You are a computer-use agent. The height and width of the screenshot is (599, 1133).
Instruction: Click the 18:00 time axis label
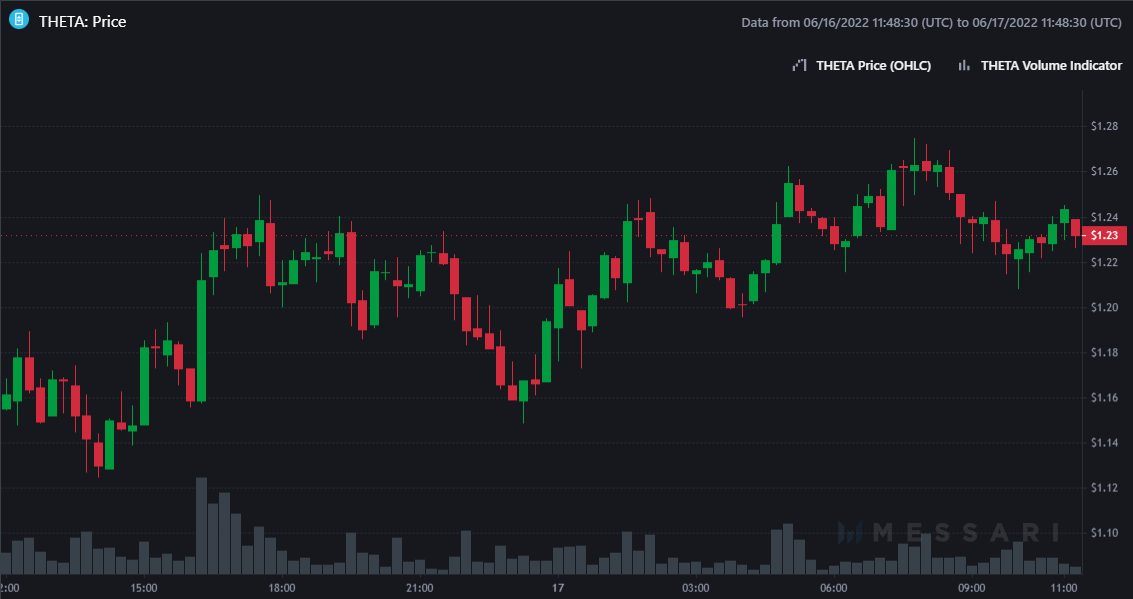click(281, 587)
